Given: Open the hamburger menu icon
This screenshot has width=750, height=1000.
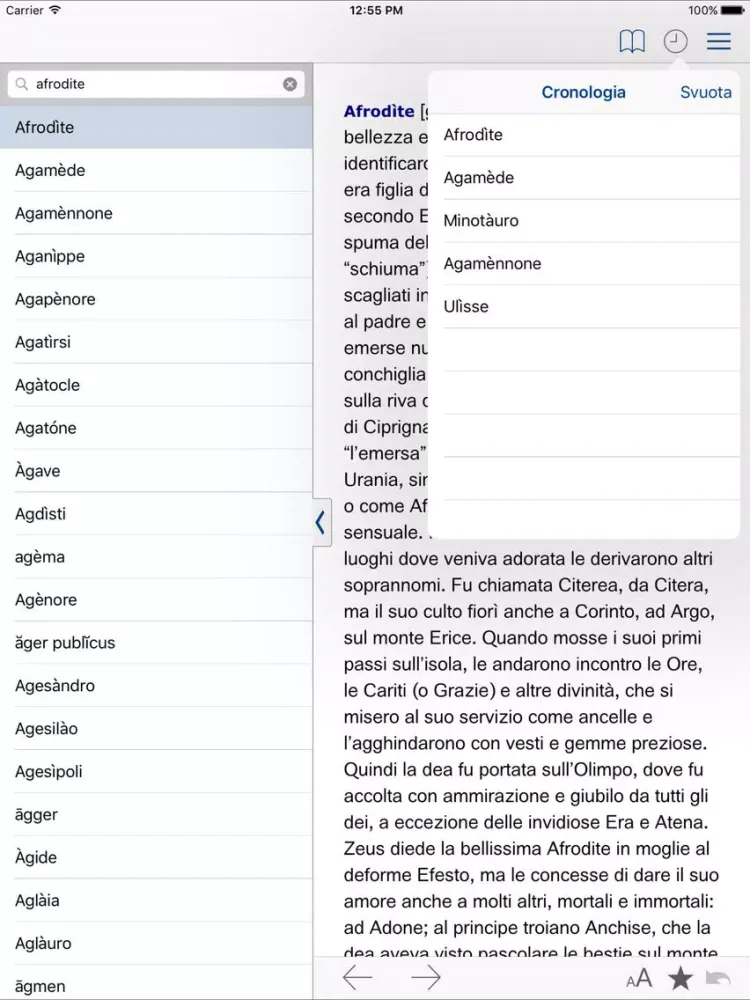Looking at the screenshot, I should click(718, 41).
